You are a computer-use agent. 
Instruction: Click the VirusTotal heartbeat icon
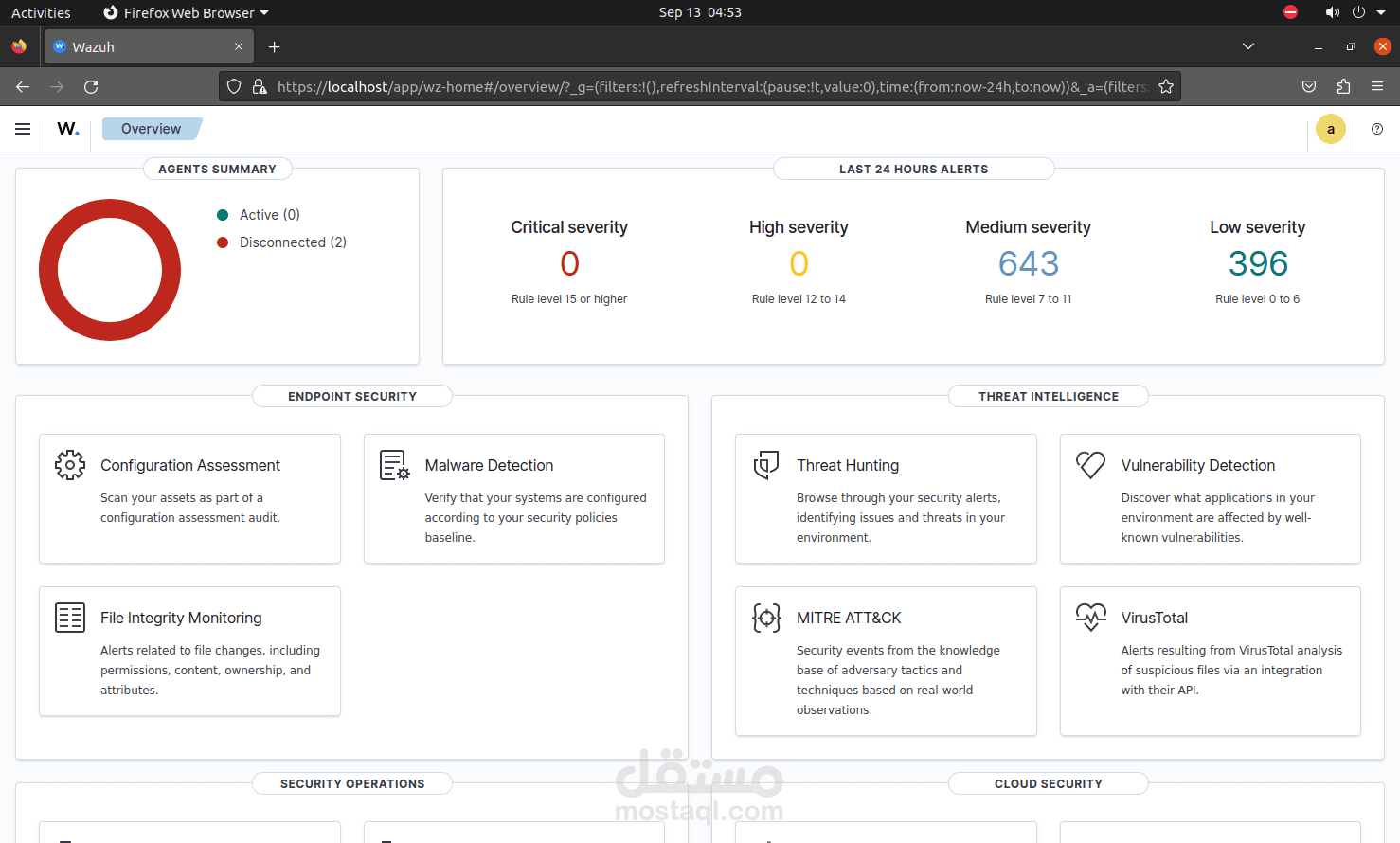tap(1091, 618)
